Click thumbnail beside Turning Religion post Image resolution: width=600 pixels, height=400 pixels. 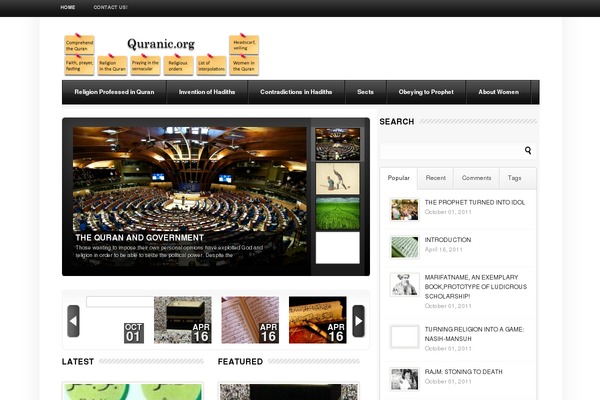coord(404,336)
